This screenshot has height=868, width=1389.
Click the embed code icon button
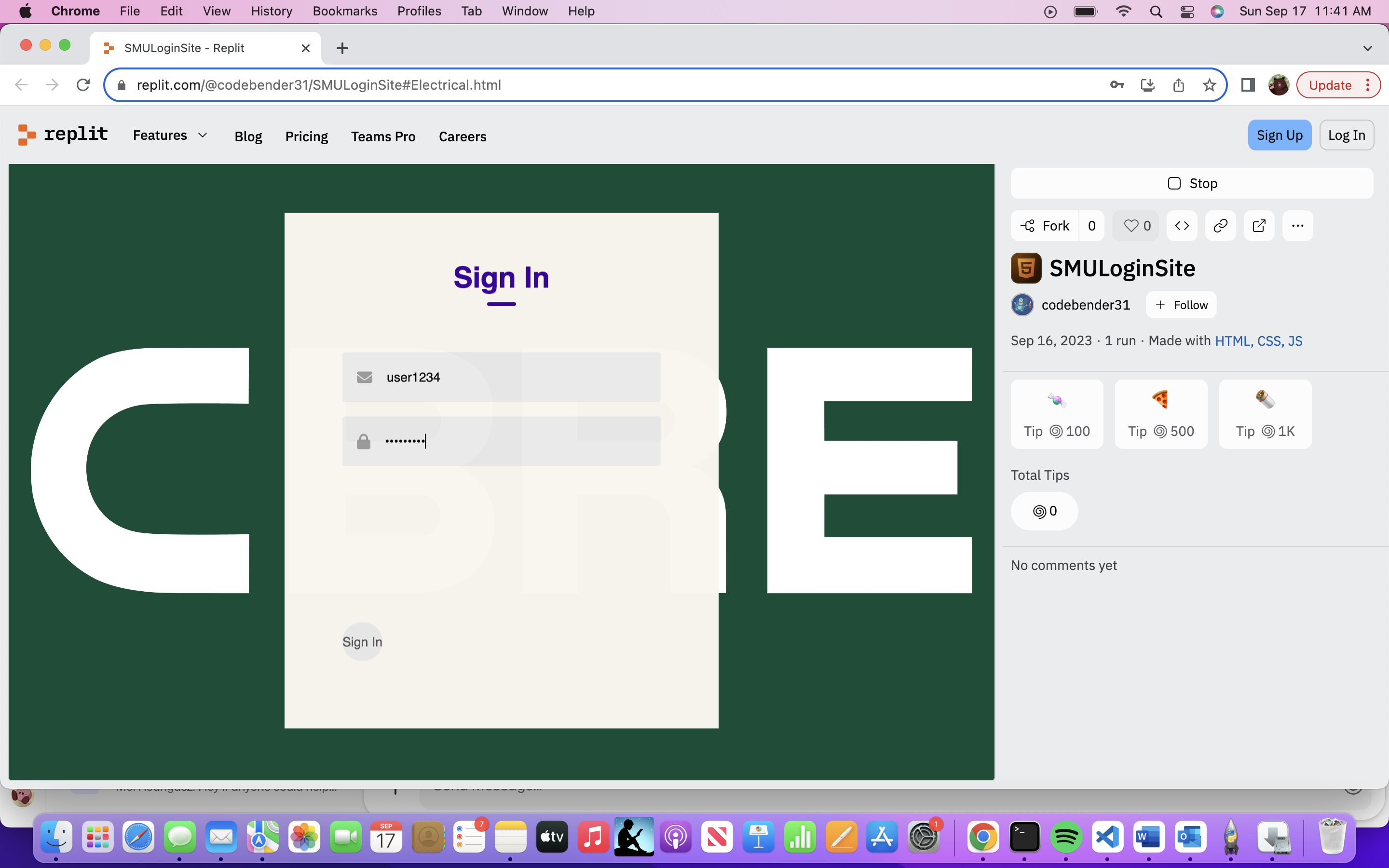pos(1182,226)
